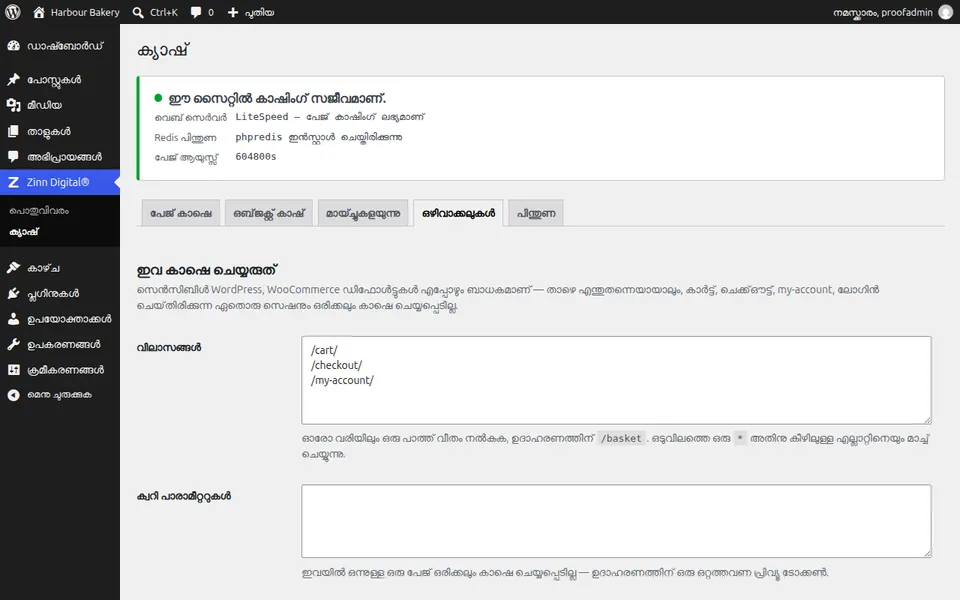The width and height of the screenshot is (960, 600).
Task: Click the "phpredis" Redis support text
Action: pyautogui.click(x=258, y=137)
